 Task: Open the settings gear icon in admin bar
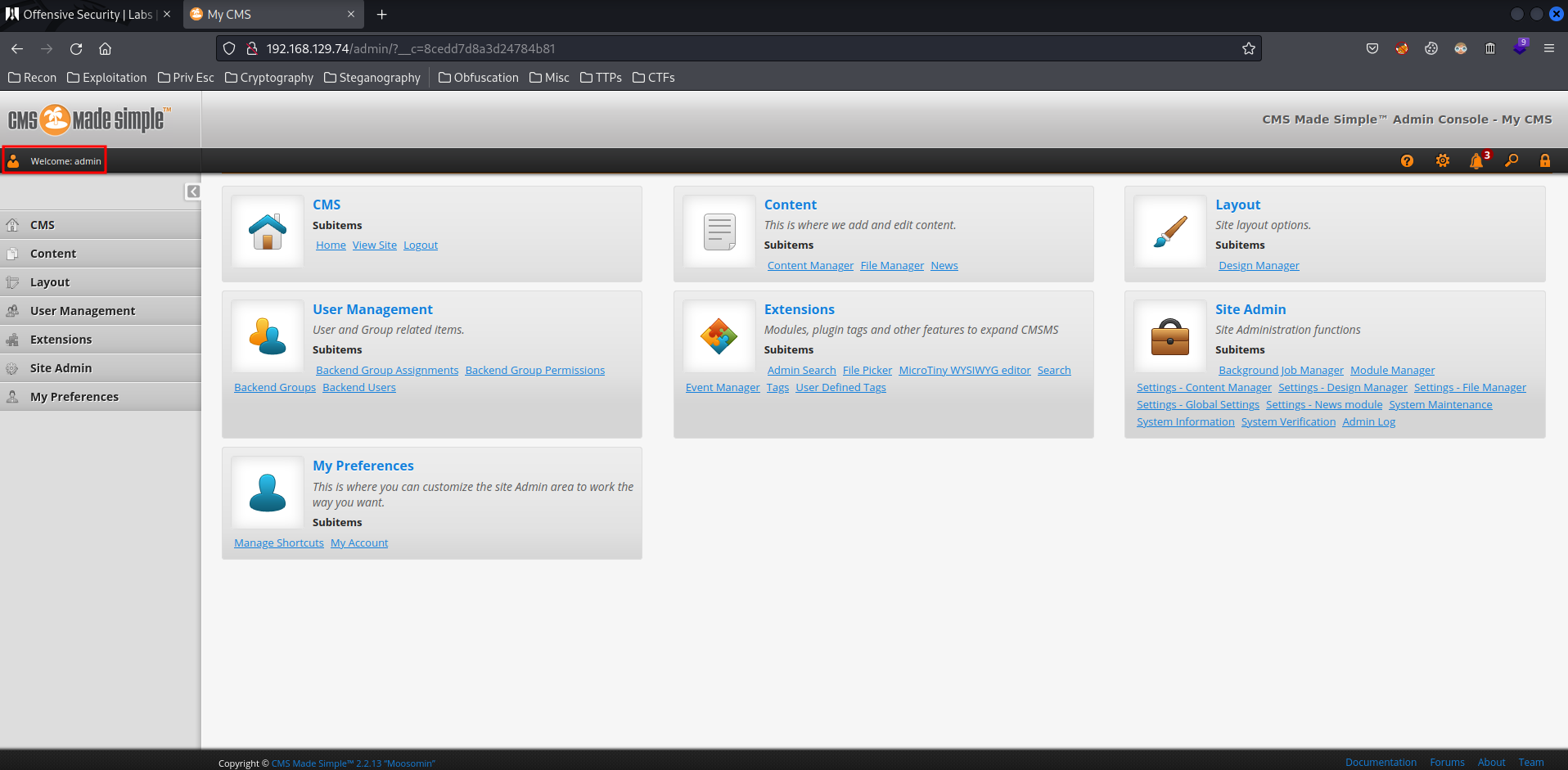(x=1443, y=161)
